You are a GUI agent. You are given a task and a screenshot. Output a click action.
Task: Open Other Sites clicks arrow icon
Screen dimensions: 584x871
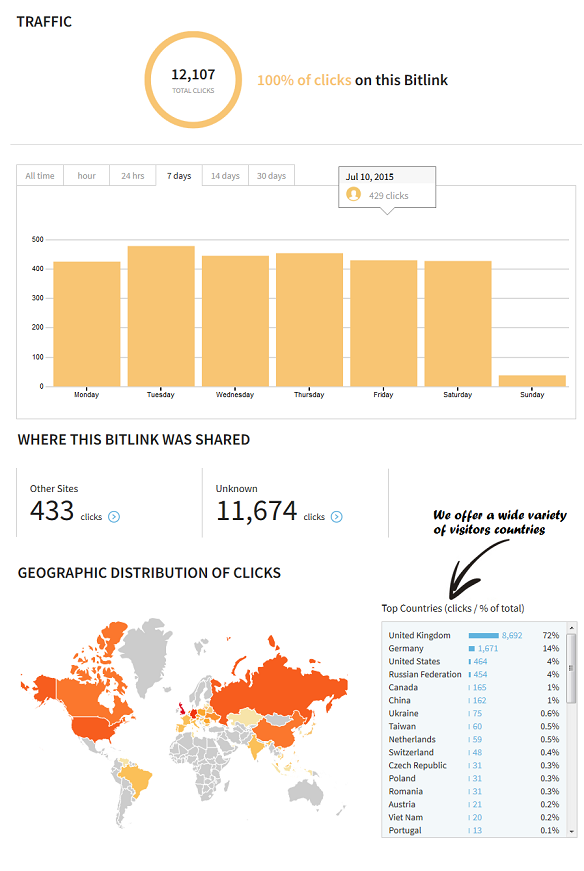pos(114,517)
